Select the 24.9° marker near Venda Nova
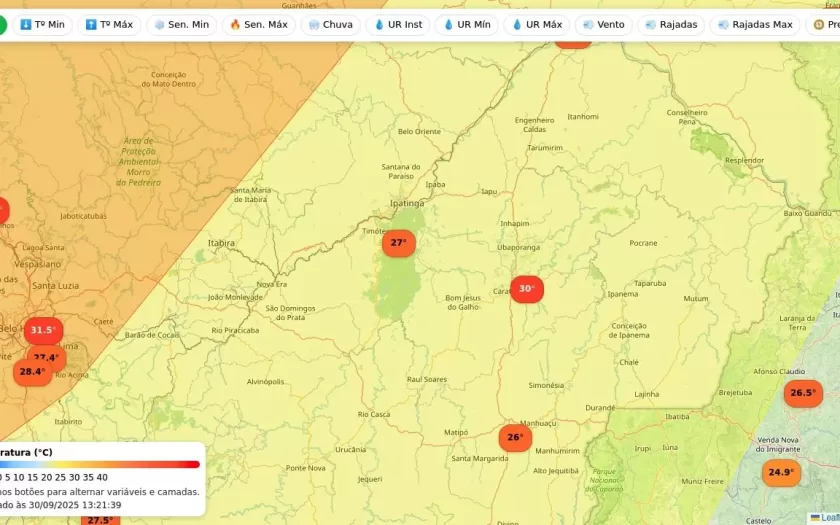The width and height of the screenshot is (840, 525). 781,472
